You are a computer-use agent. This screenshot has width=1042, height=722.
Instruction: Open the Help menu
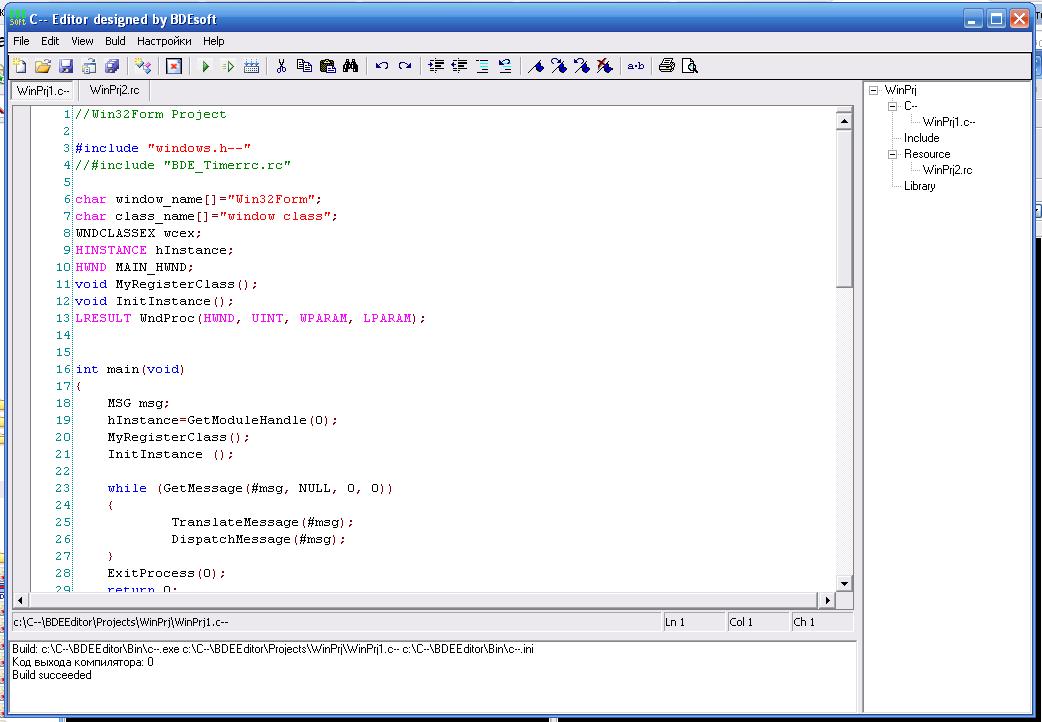(x=213, y=41)
